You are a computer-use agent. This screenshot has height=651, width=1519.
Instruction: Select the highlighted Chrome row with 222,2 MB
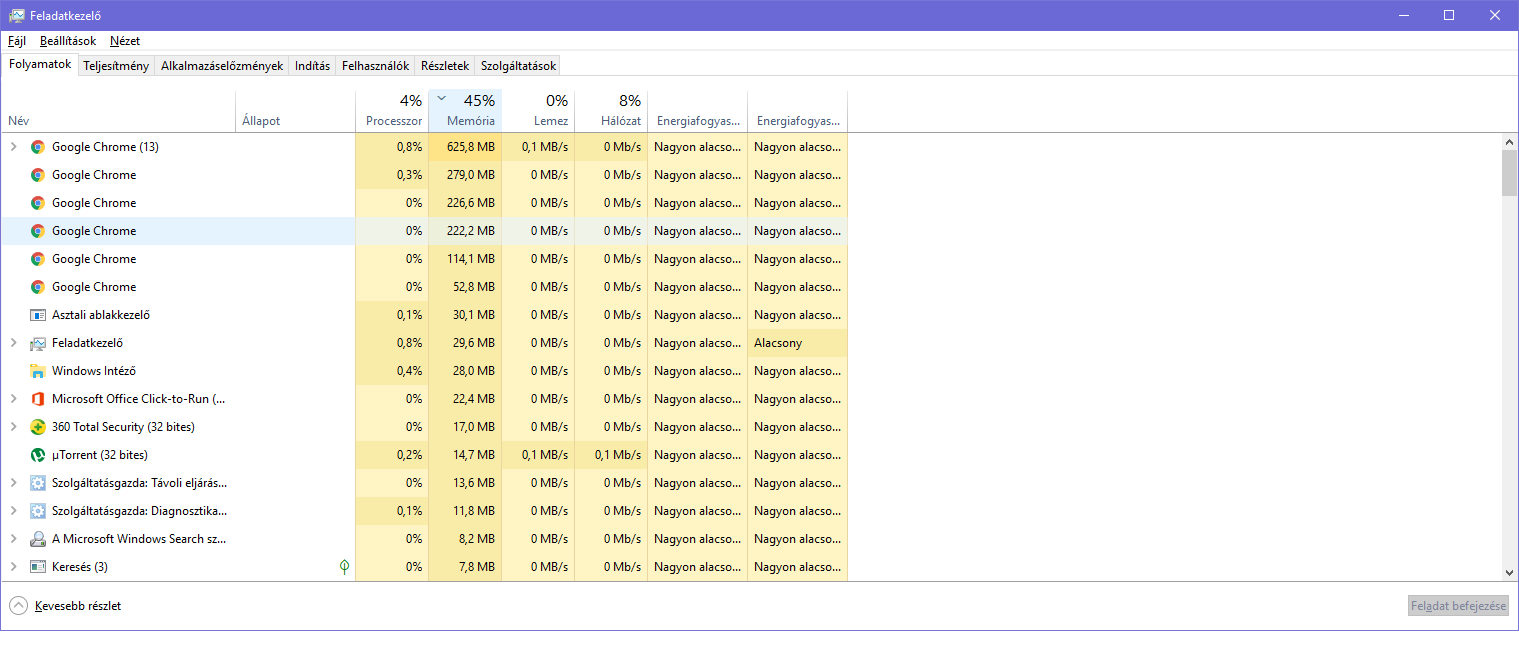tap(424, 231)
